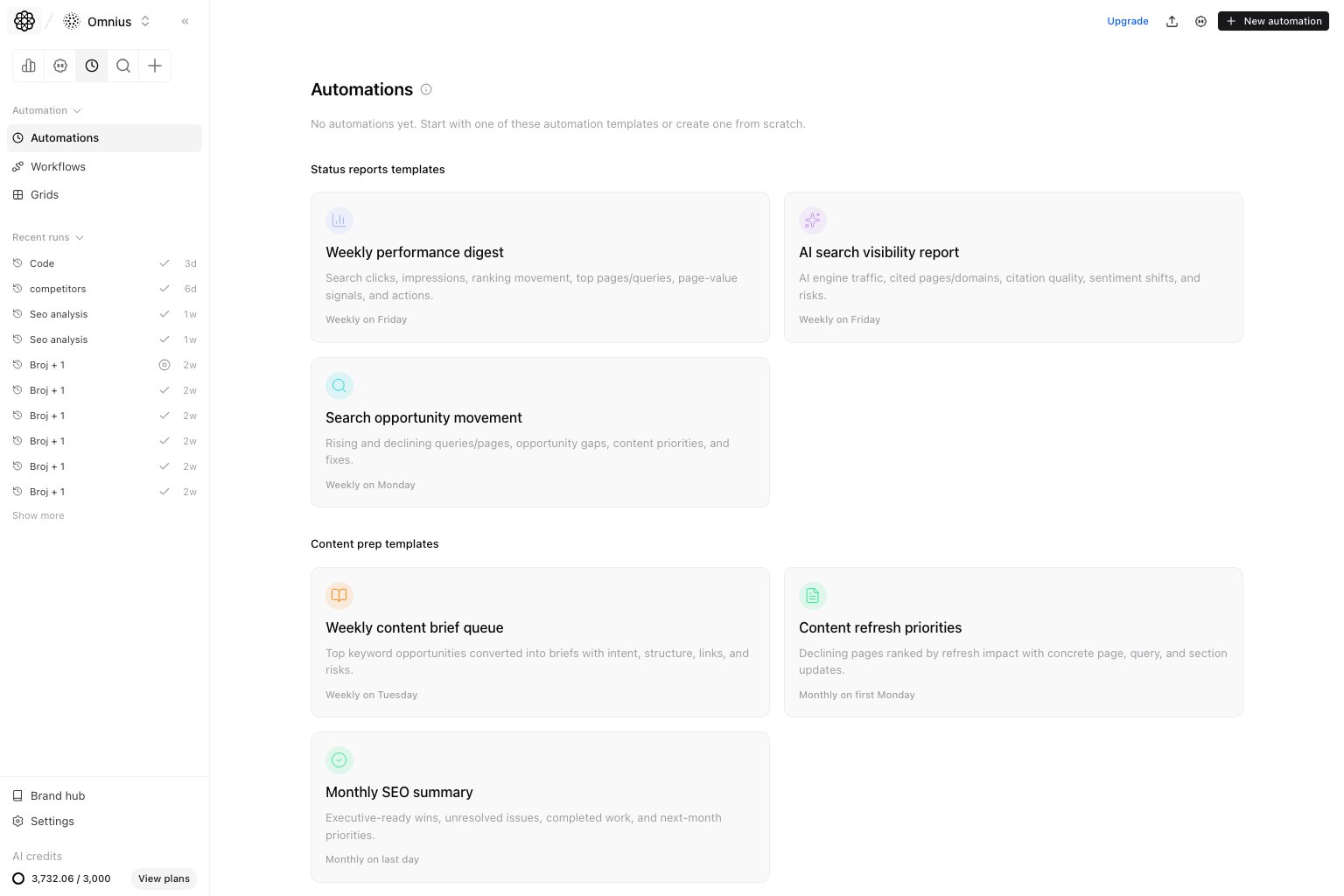Click the AI credits circle indicator

tap(18, 878)
